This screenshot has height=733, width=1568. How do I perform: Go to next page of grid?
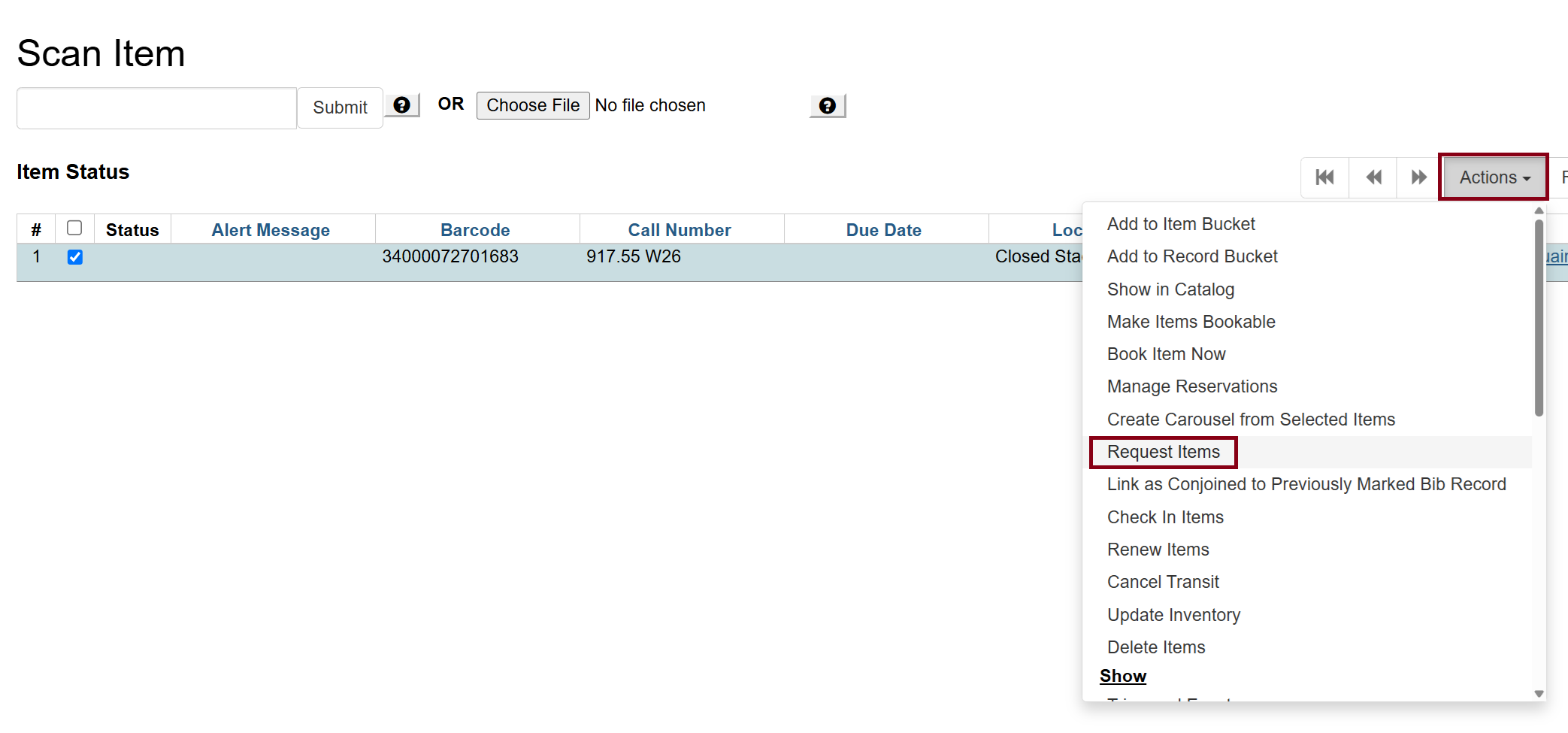tap(1418, 177)
